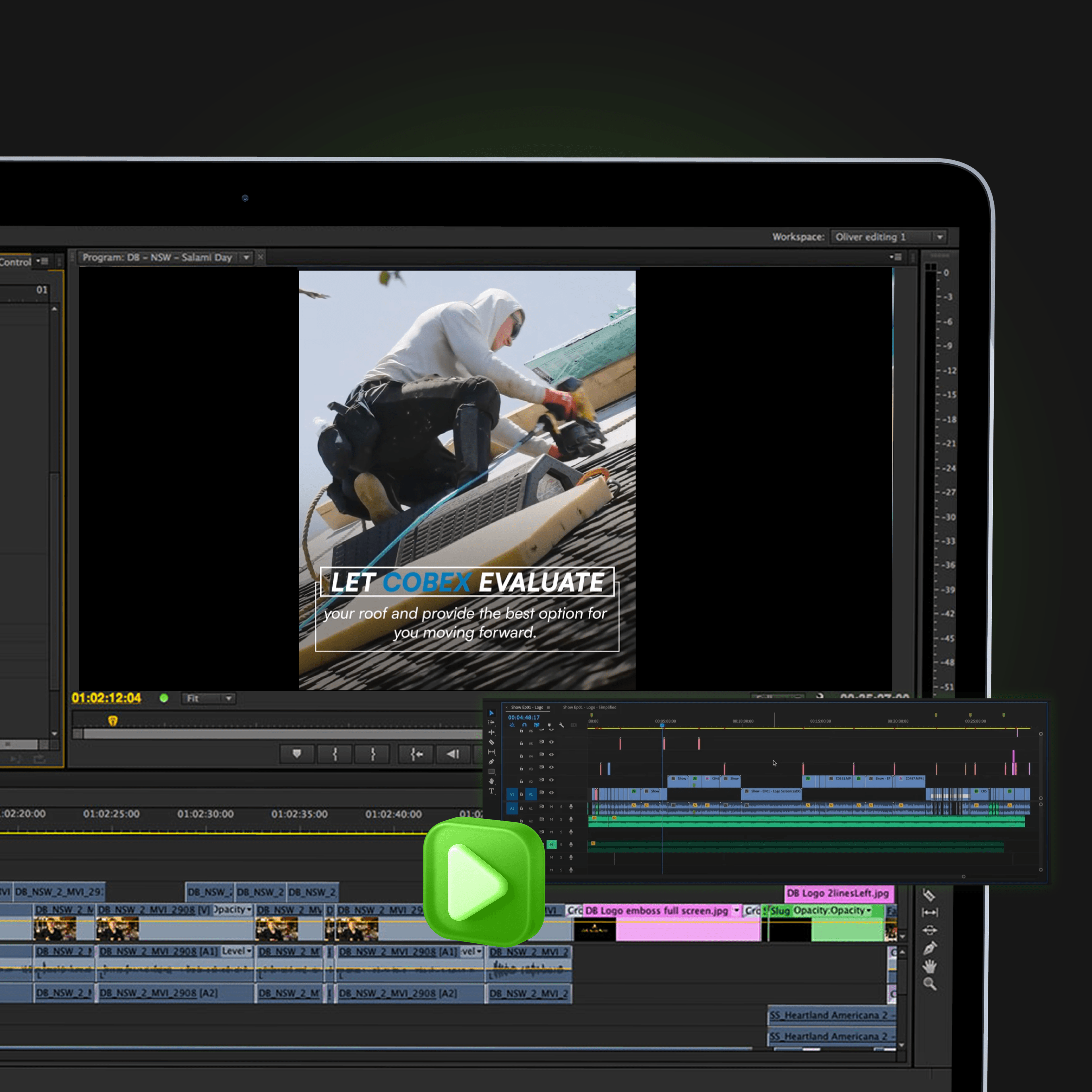
Task: Click the closed captions icon in the timeline header
Action: click(574, 725)
